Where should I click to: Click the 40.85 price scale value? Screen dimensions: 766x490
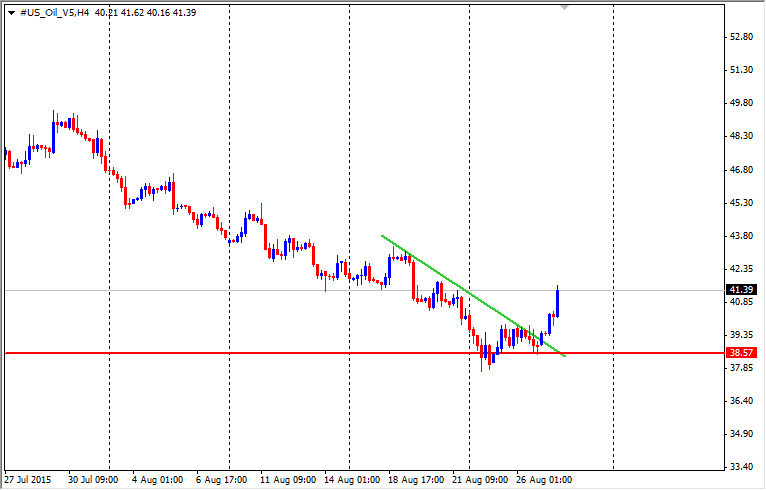(741, 301)
